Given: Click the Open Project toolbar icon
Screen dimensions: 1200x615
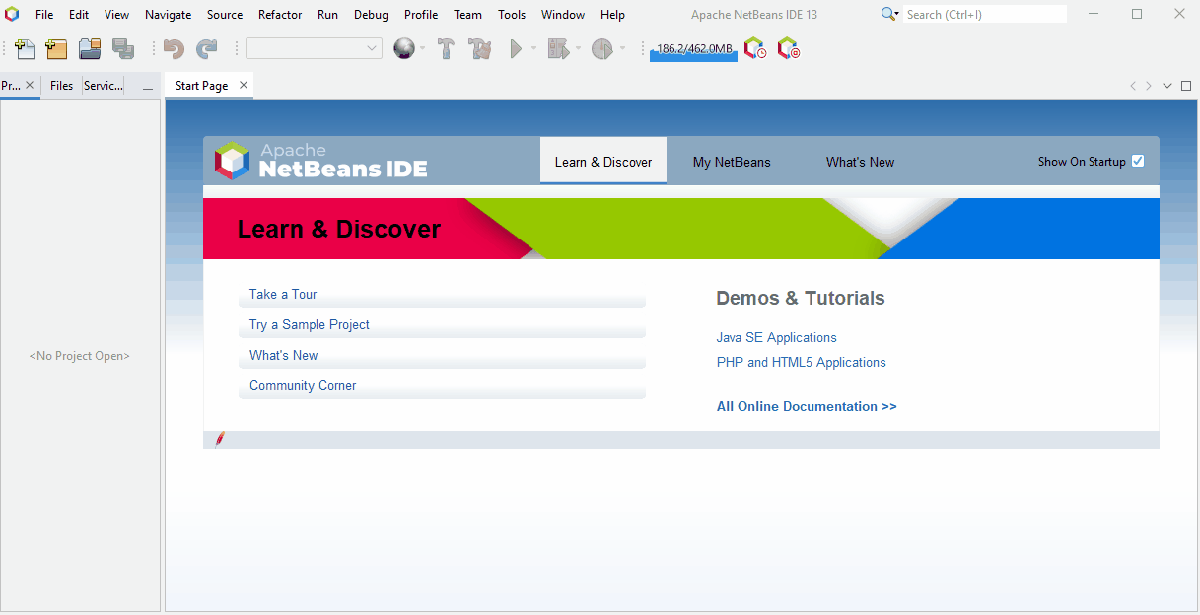Looking at the screenshot, I should (90, 49).
